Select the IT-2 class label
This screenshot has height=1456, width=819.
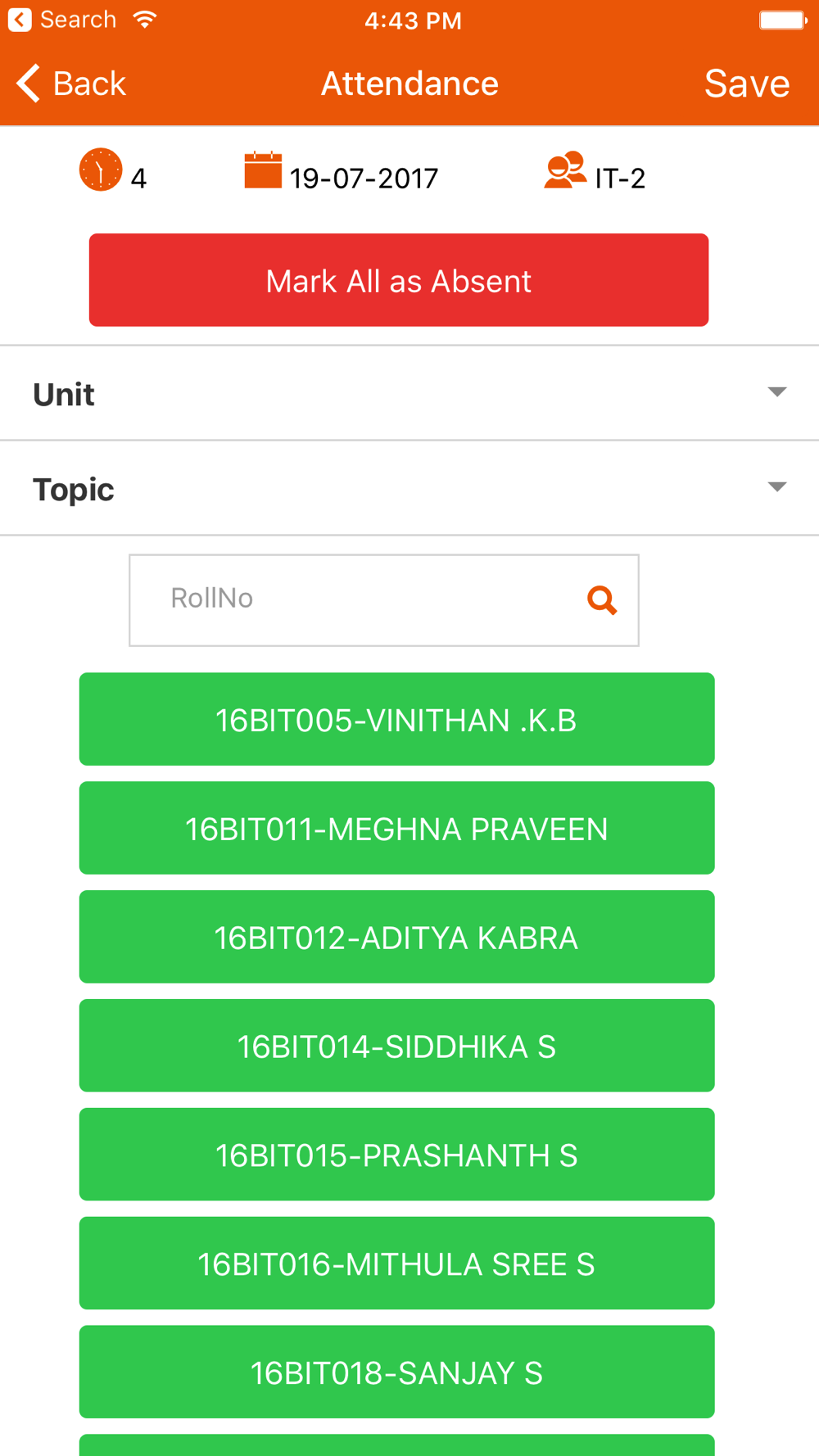click(620, 178)
